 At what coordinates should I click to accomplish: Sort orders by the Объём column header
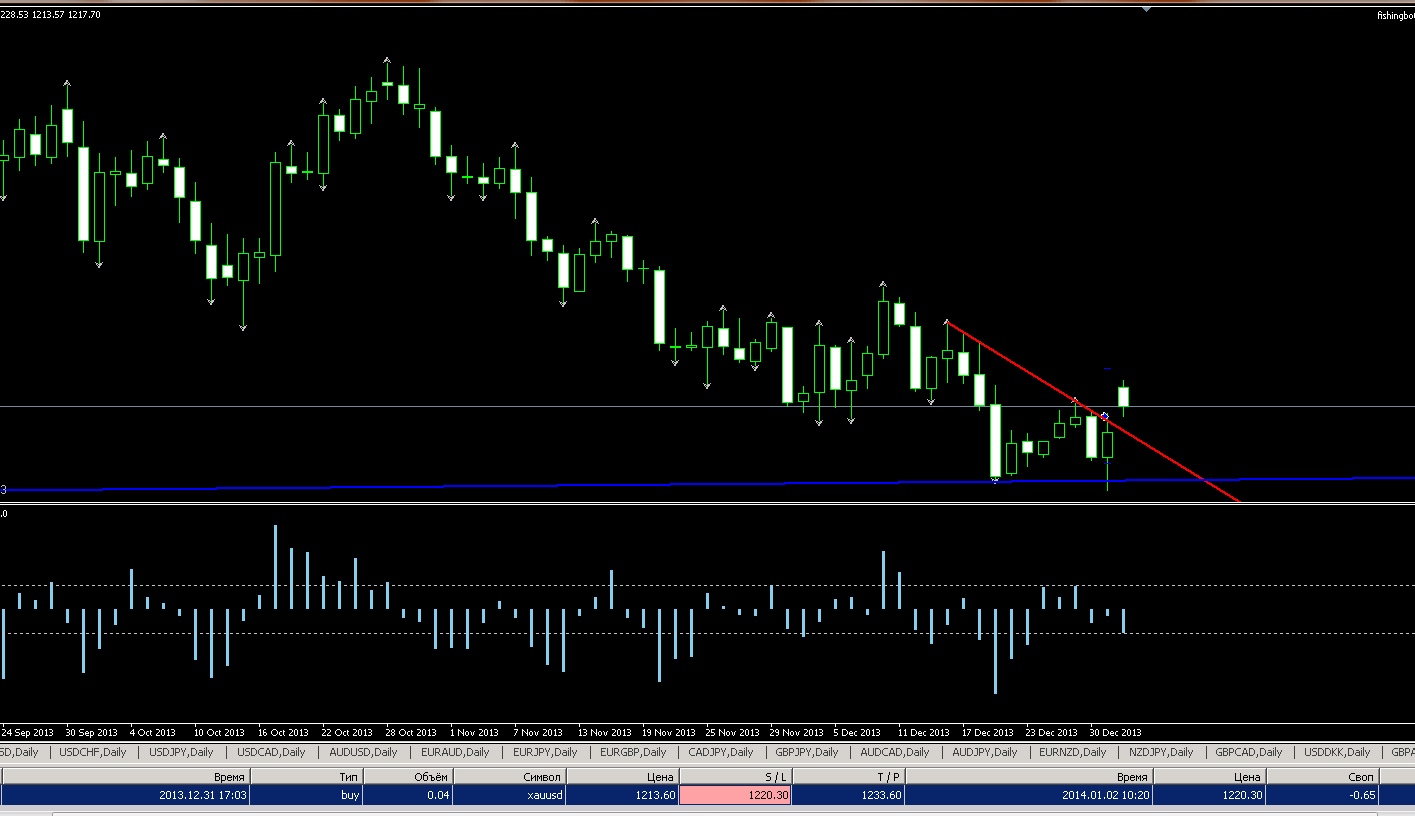coord(408,776)
